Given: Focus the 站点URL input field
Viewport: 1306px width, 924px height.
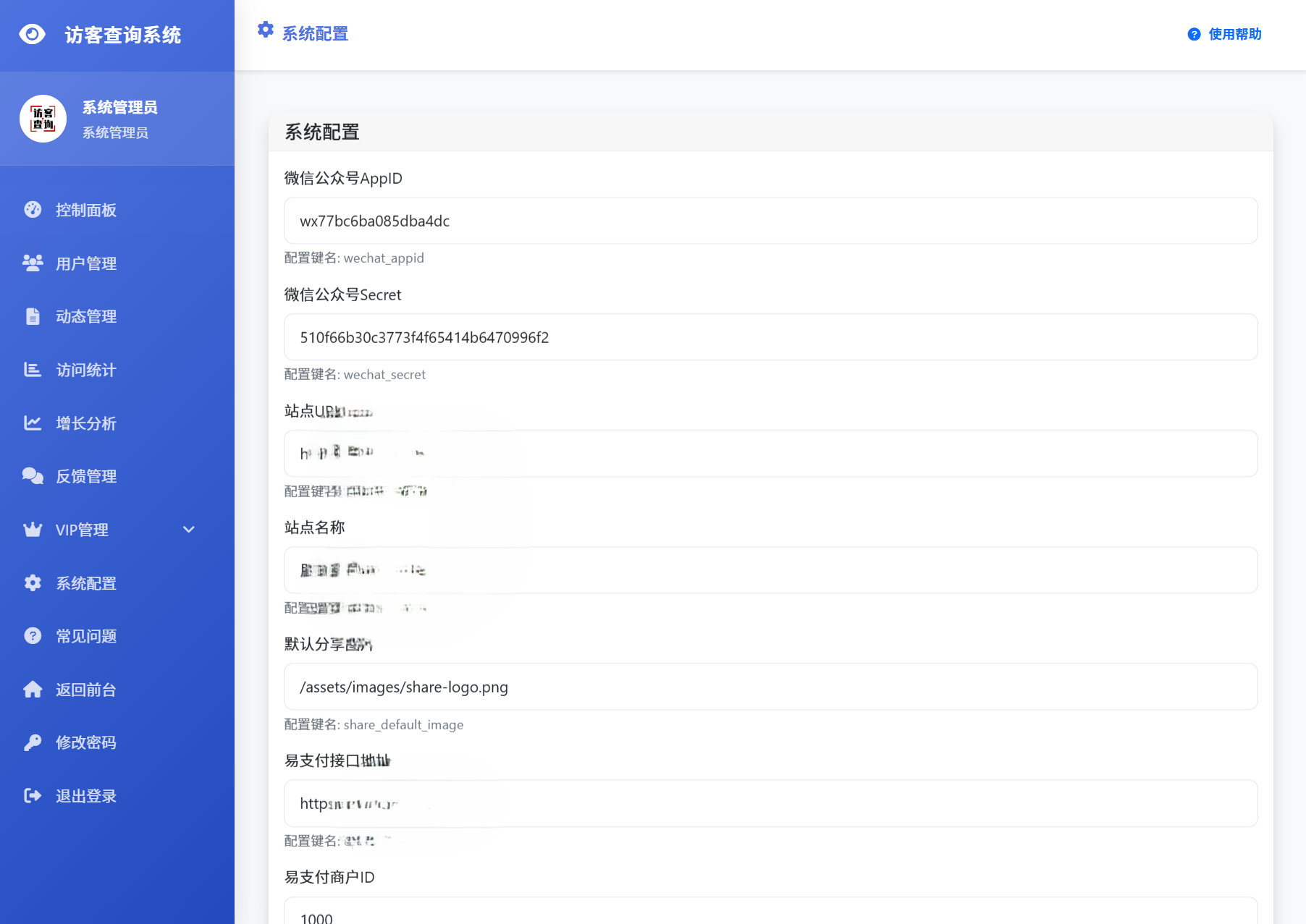Looking at the screenshot, I should (x=770, y=454).
